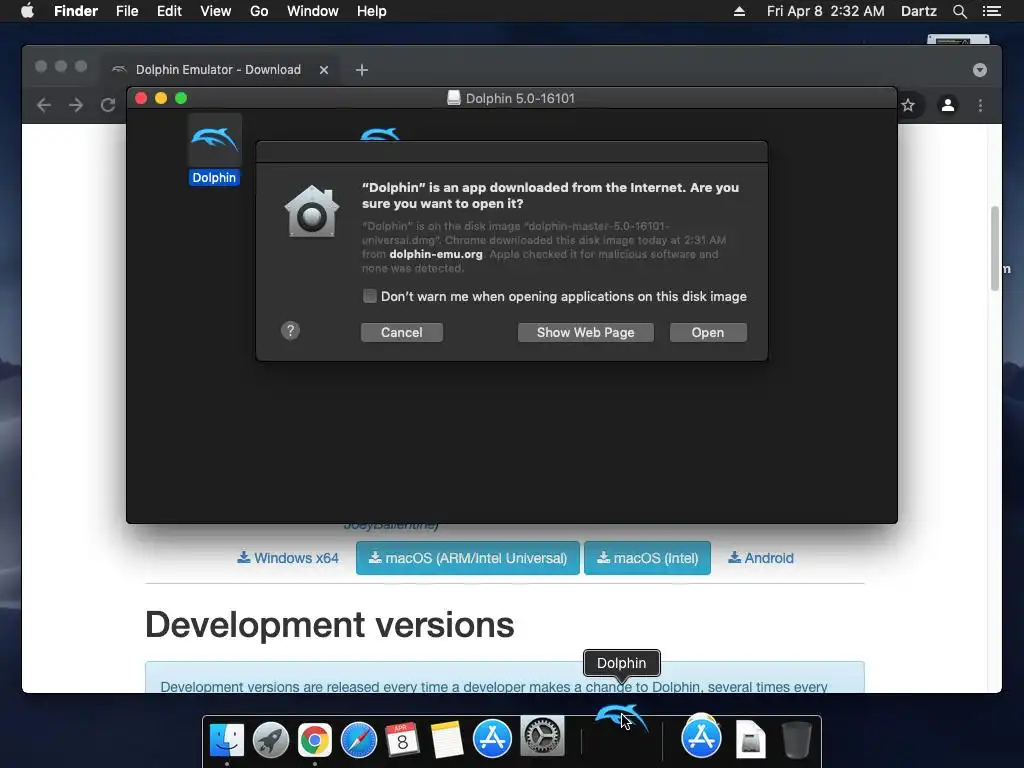Click the eject icon in menu bar
The width and height of the screenshot is (1024, 768).
pos(739,11)
